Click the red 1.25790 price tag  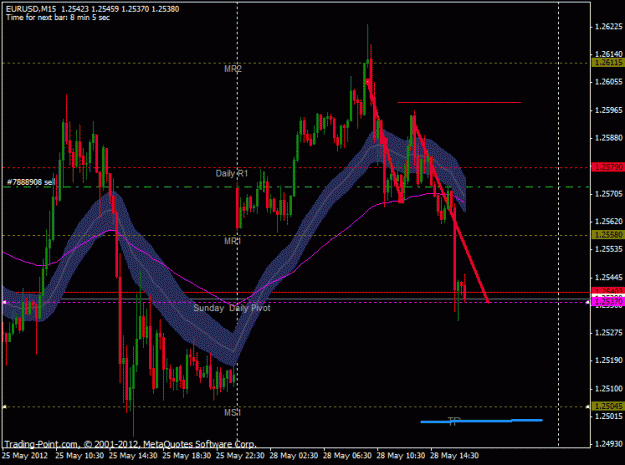(x=608, y=167)
